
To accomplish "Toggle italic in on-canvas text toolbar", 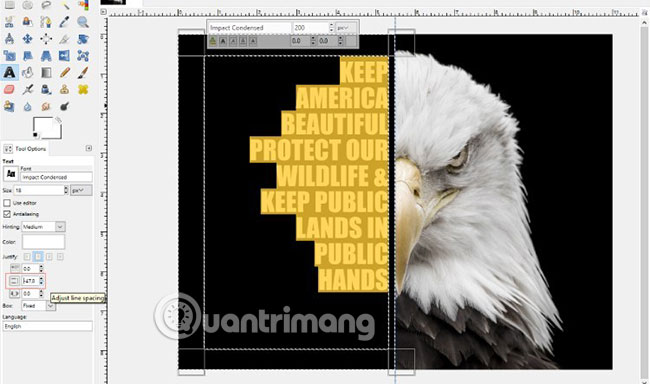I will coord(233,41).
